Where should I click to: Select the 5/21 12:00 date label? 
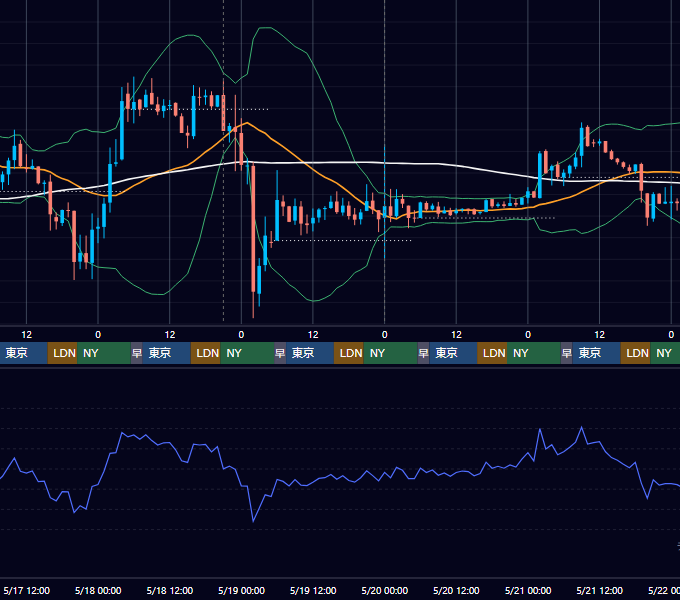click(x=599, y=590)
